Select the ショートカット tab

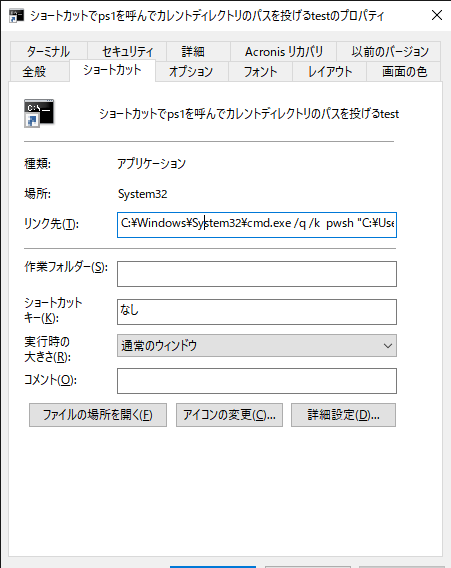[112, 70]
